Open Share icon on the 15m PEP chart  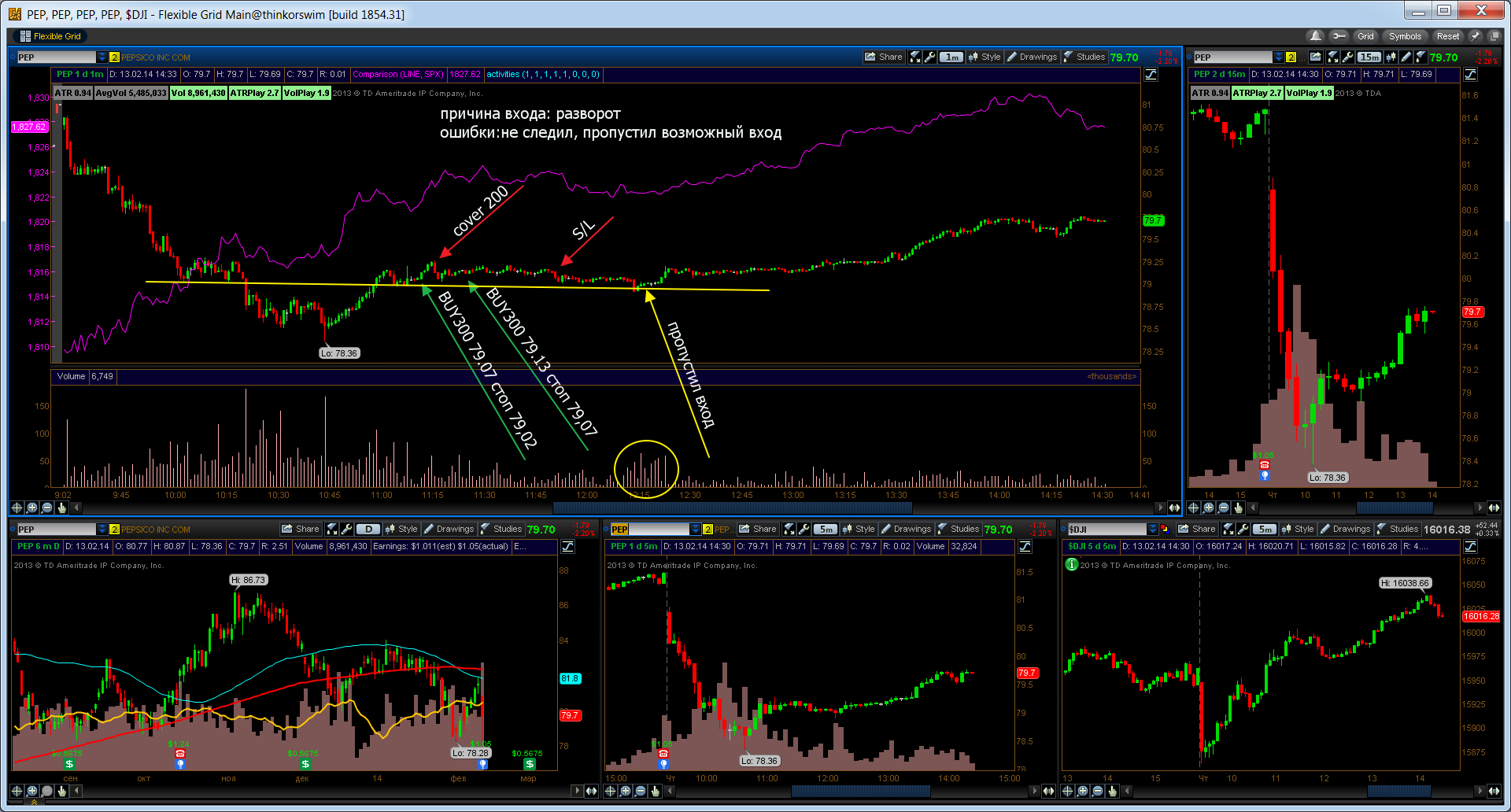(x=1316, y=57)
